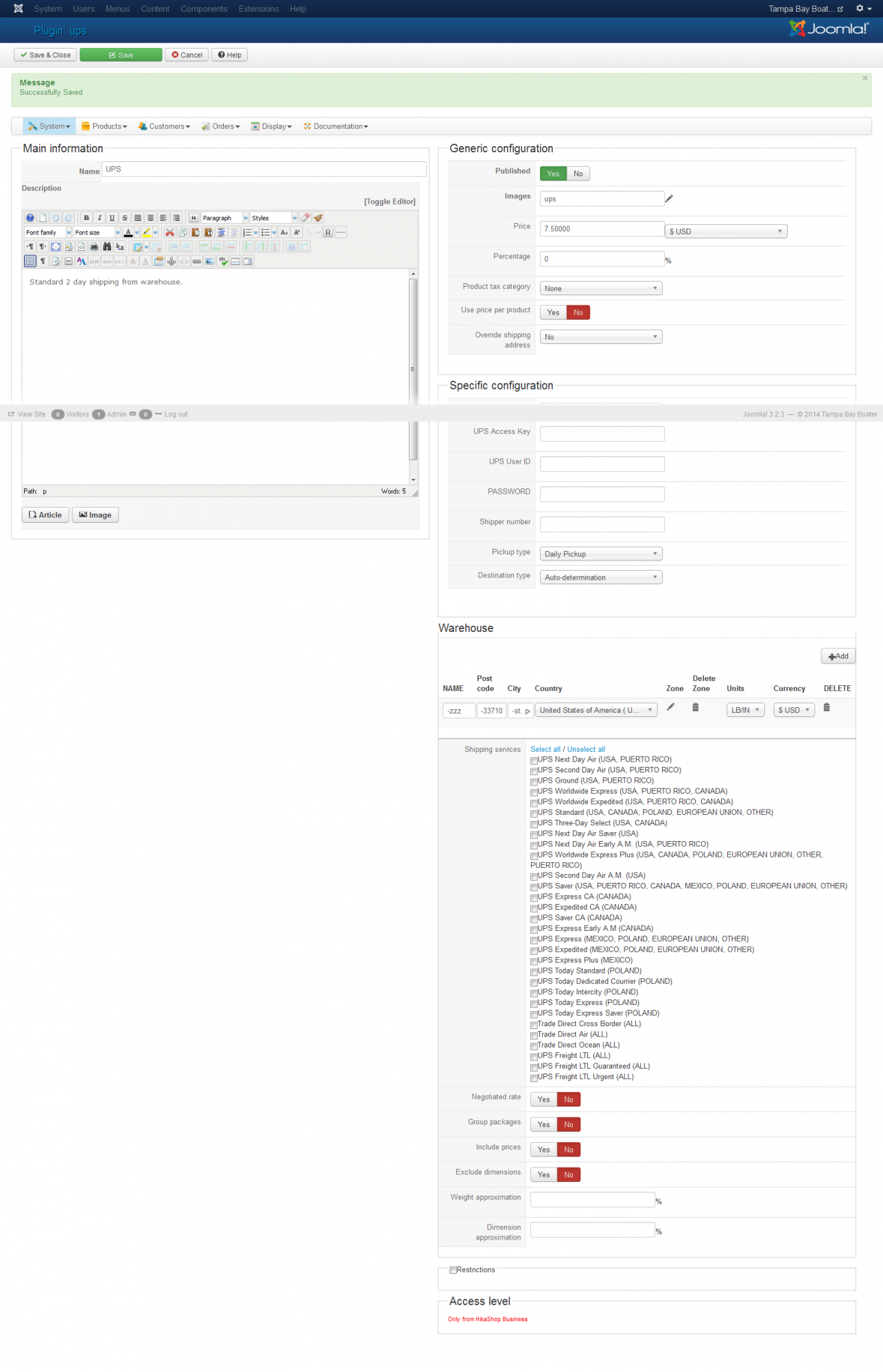Click the pencil icon beside Images field
Image resolution: width=883 pixels, height=1372 pixels.
(670, 198)
